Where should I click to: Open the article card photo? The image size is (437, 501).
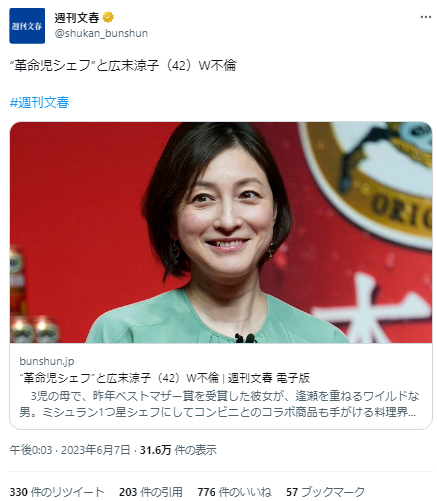(x=221, y=232)
